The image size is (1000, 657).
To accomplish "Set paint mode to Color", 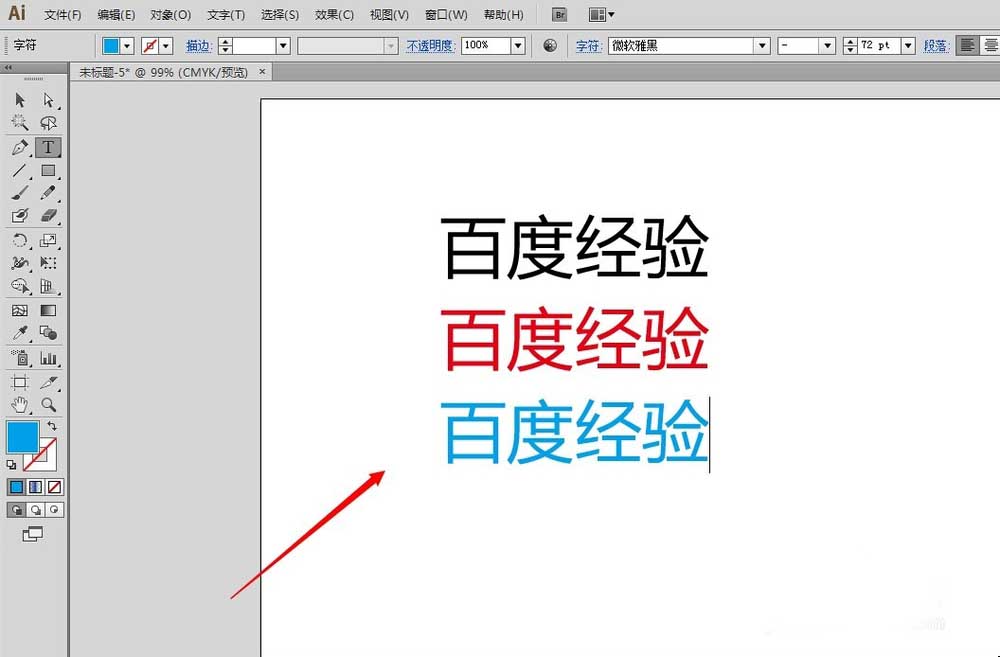I will tap(17, 487).
